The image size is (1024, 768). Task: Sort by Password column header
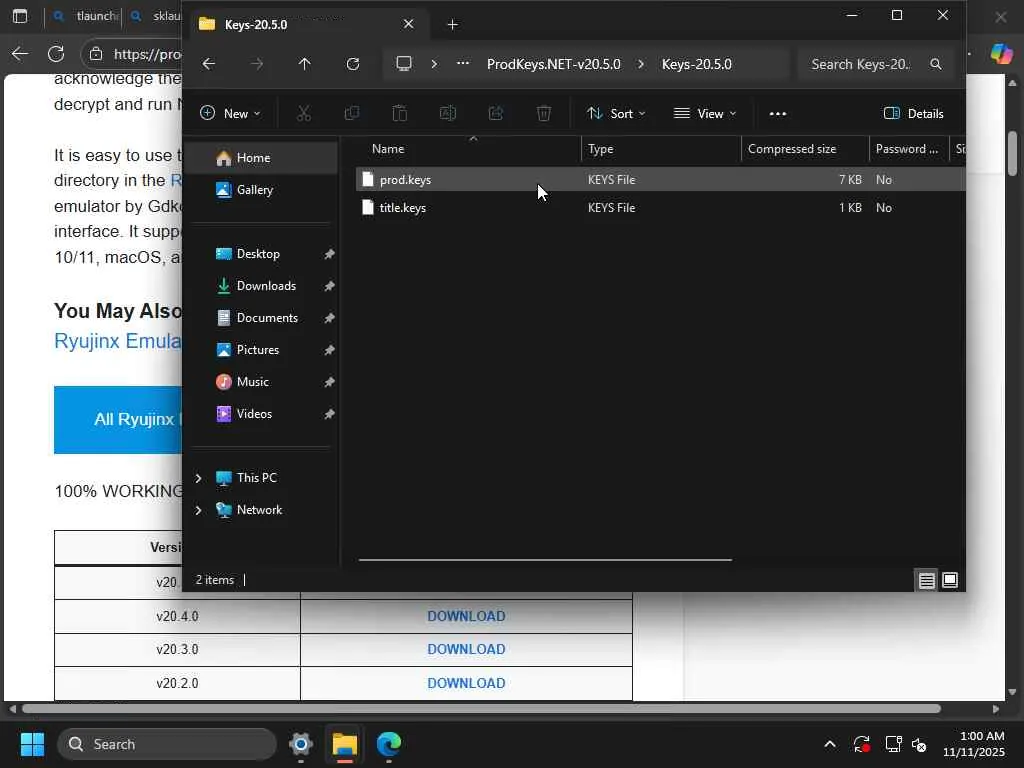pyautogui.click(x=908, y=149)
